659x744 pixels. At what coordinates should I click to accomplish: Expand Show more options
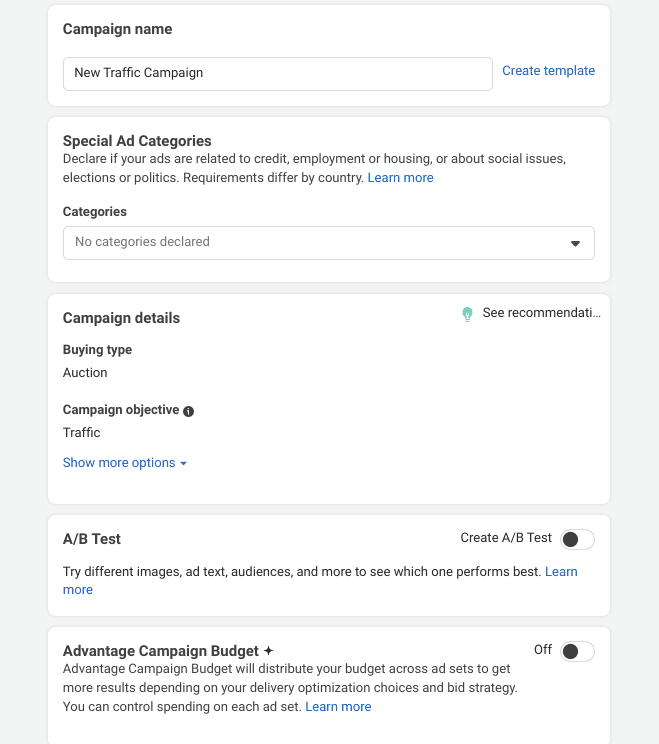[x=119, y=463]
